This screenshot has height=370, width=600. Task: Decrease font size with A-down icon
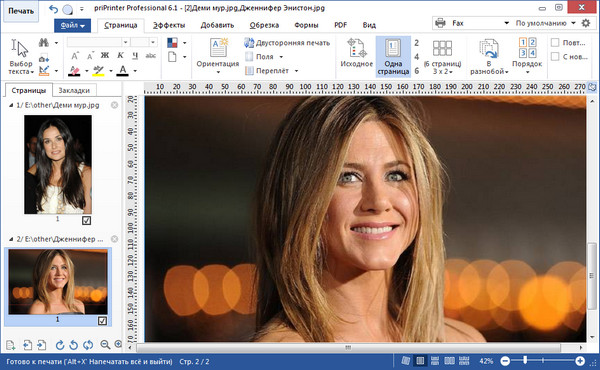(90, 56)
